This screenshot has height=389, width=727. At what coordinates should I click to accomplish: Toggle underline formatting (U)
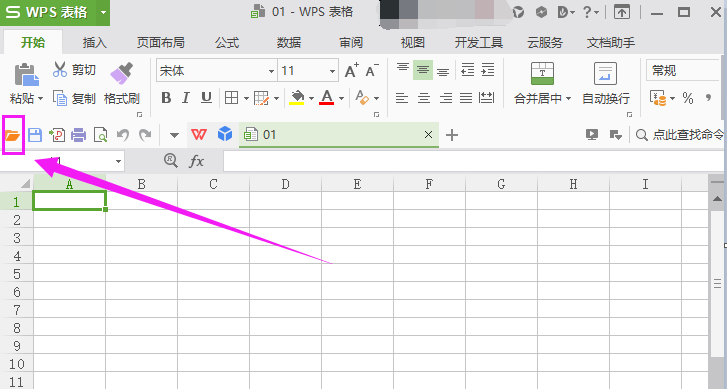206,98
